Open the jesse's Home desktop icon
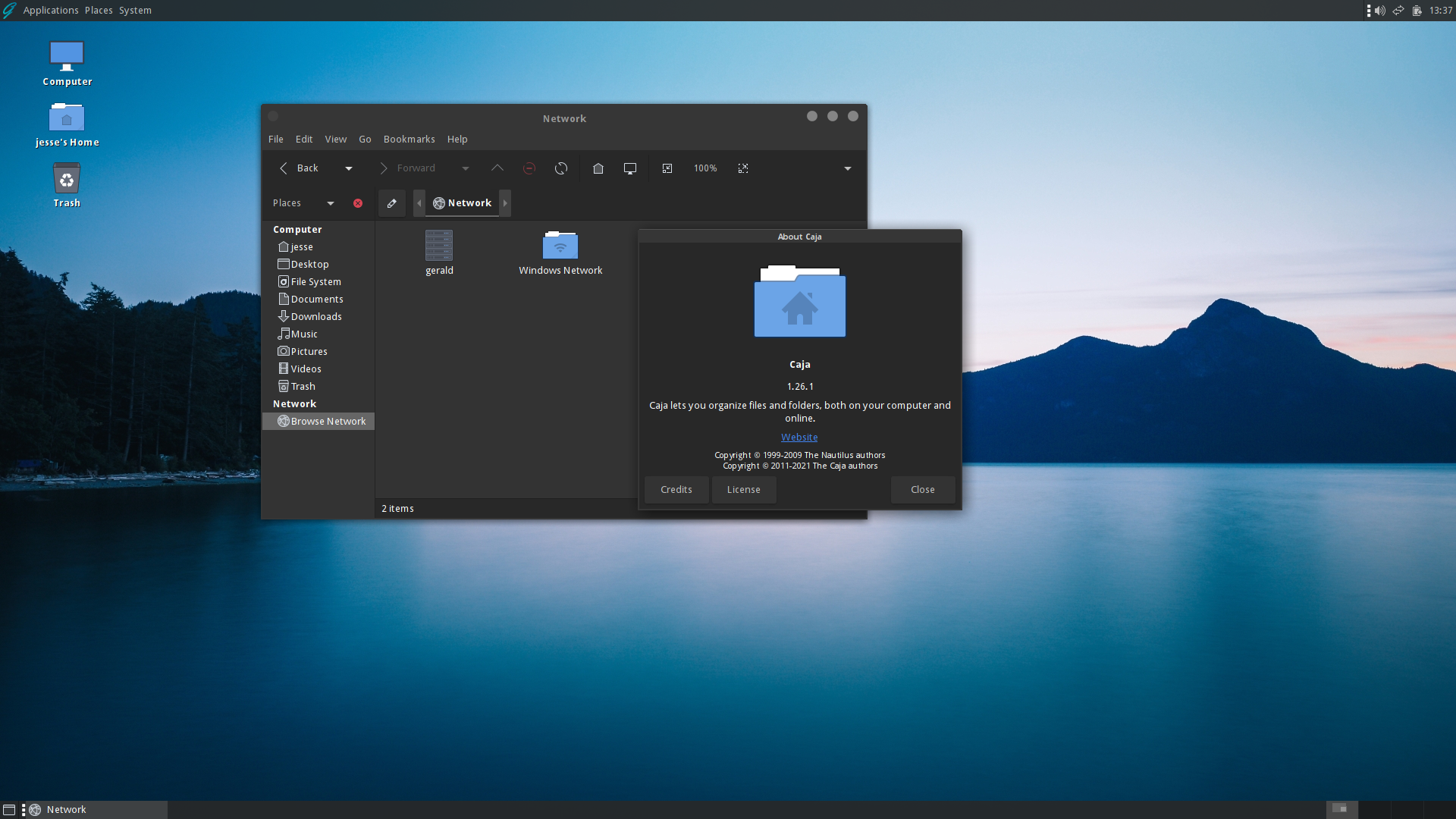Screen dimensions: 1456x819 point(67,124)
